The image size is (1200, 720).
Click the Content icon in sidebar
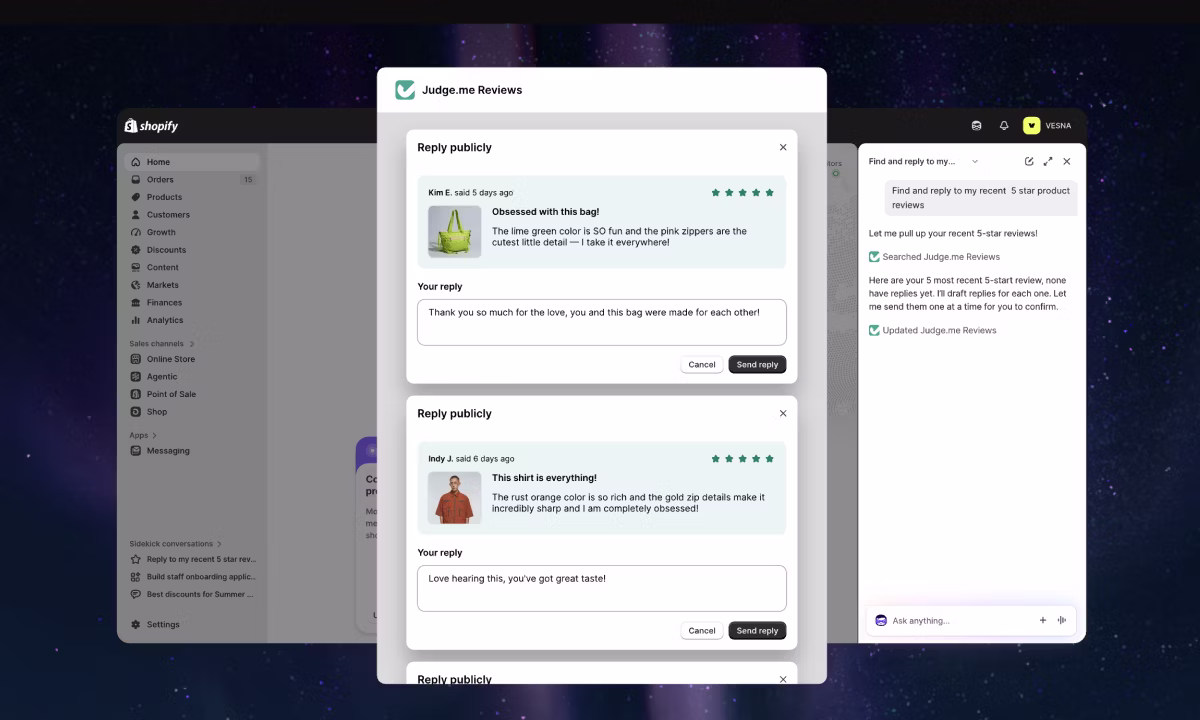tap(136, 267)
